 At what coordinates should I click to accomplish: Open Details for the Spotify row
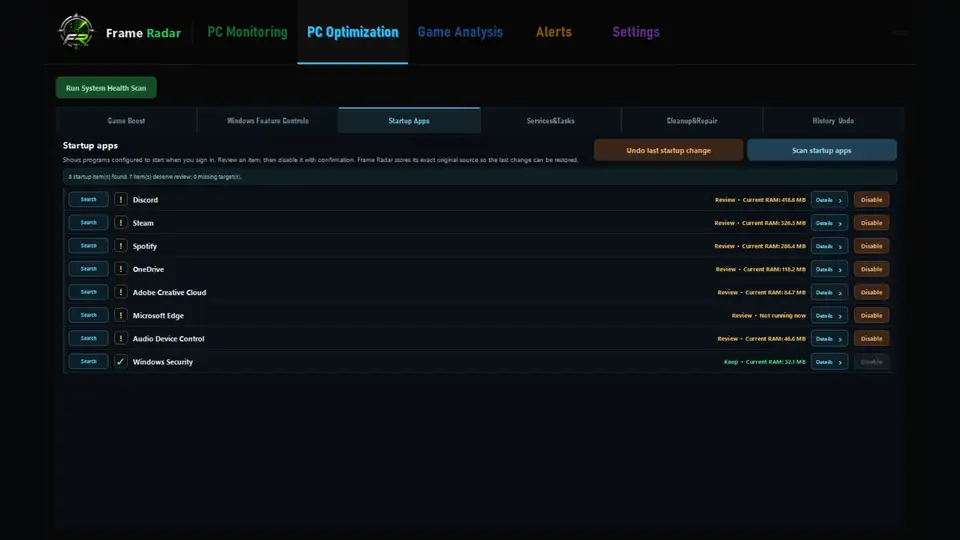[829, 246]
